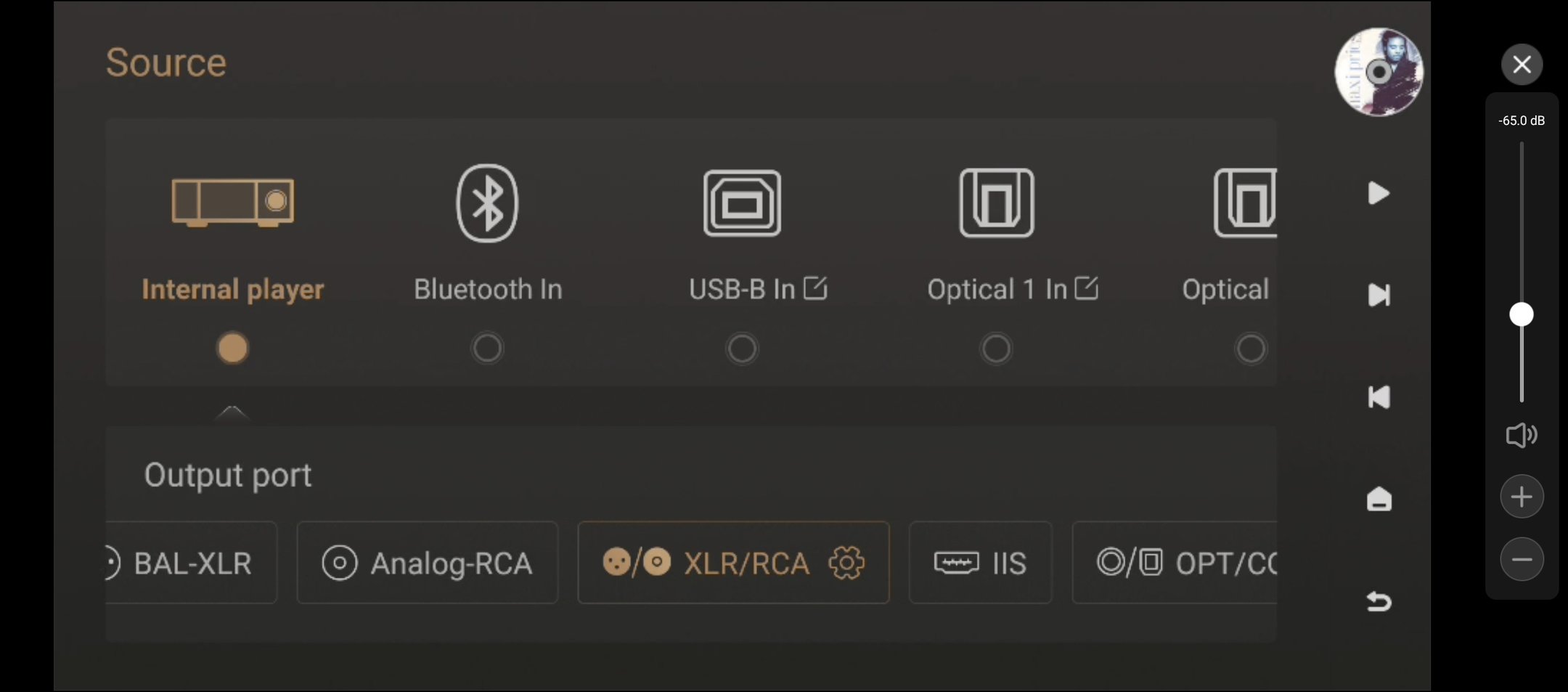Mute with the speaker icon
The image size is (1568, 692).
pyautogui.click(x=1522, y=435)
